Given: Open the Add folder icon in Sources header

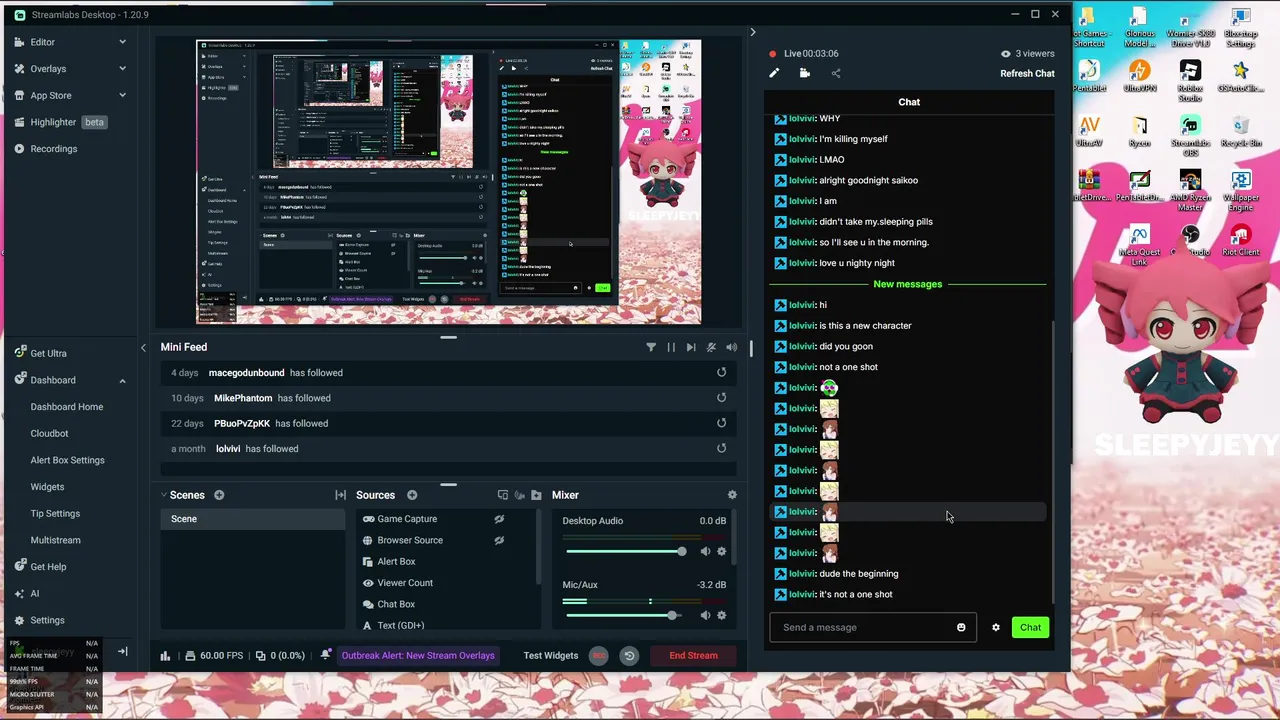Looking at the screenshot, I should 536,495.
